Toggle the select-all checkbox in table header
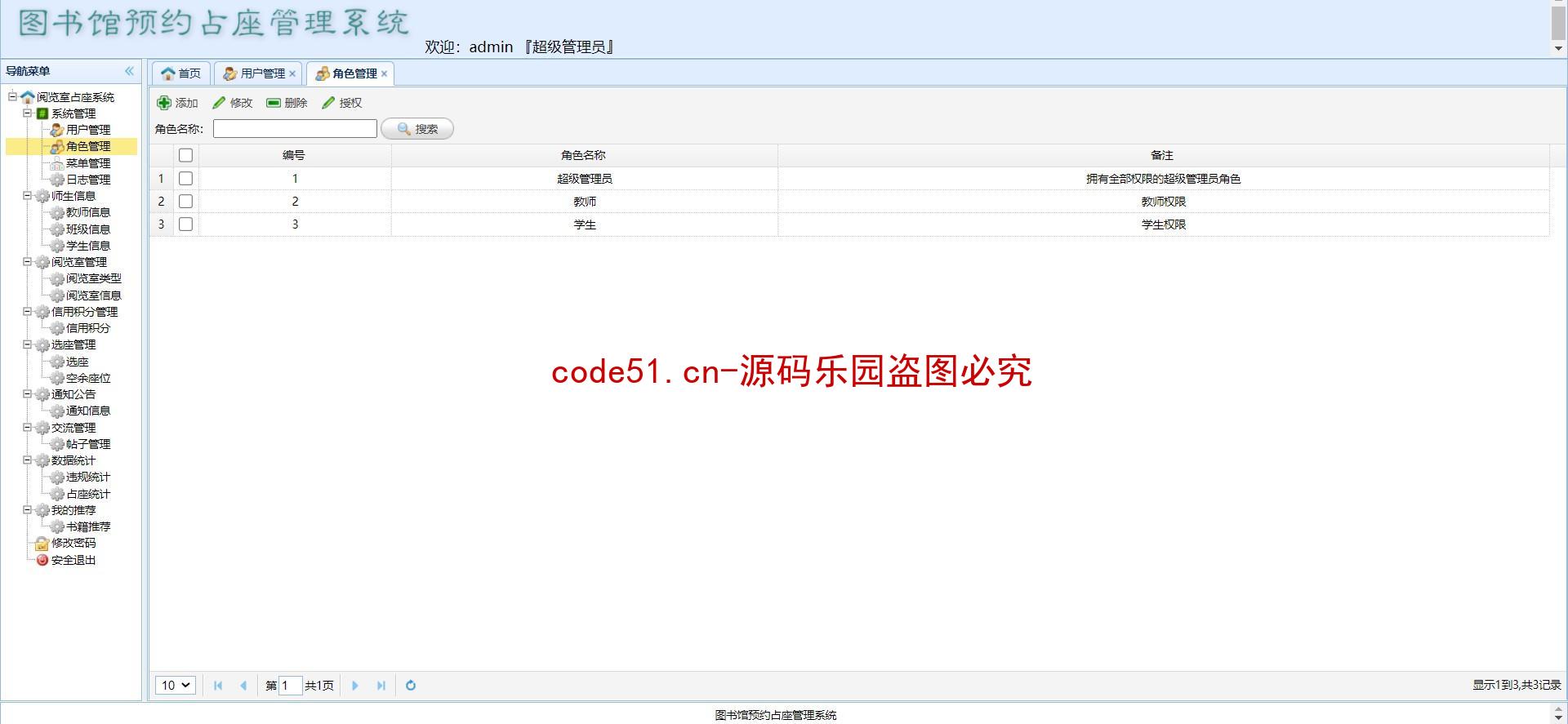The image size is (1568, 724). (186, 155)
